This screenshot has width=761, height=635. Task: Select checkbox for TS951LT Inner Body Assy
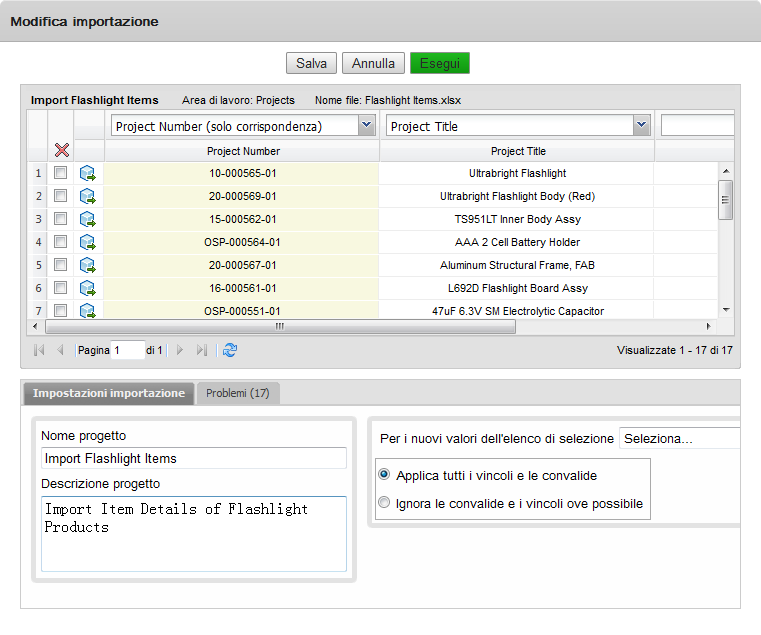pos(60,219)
